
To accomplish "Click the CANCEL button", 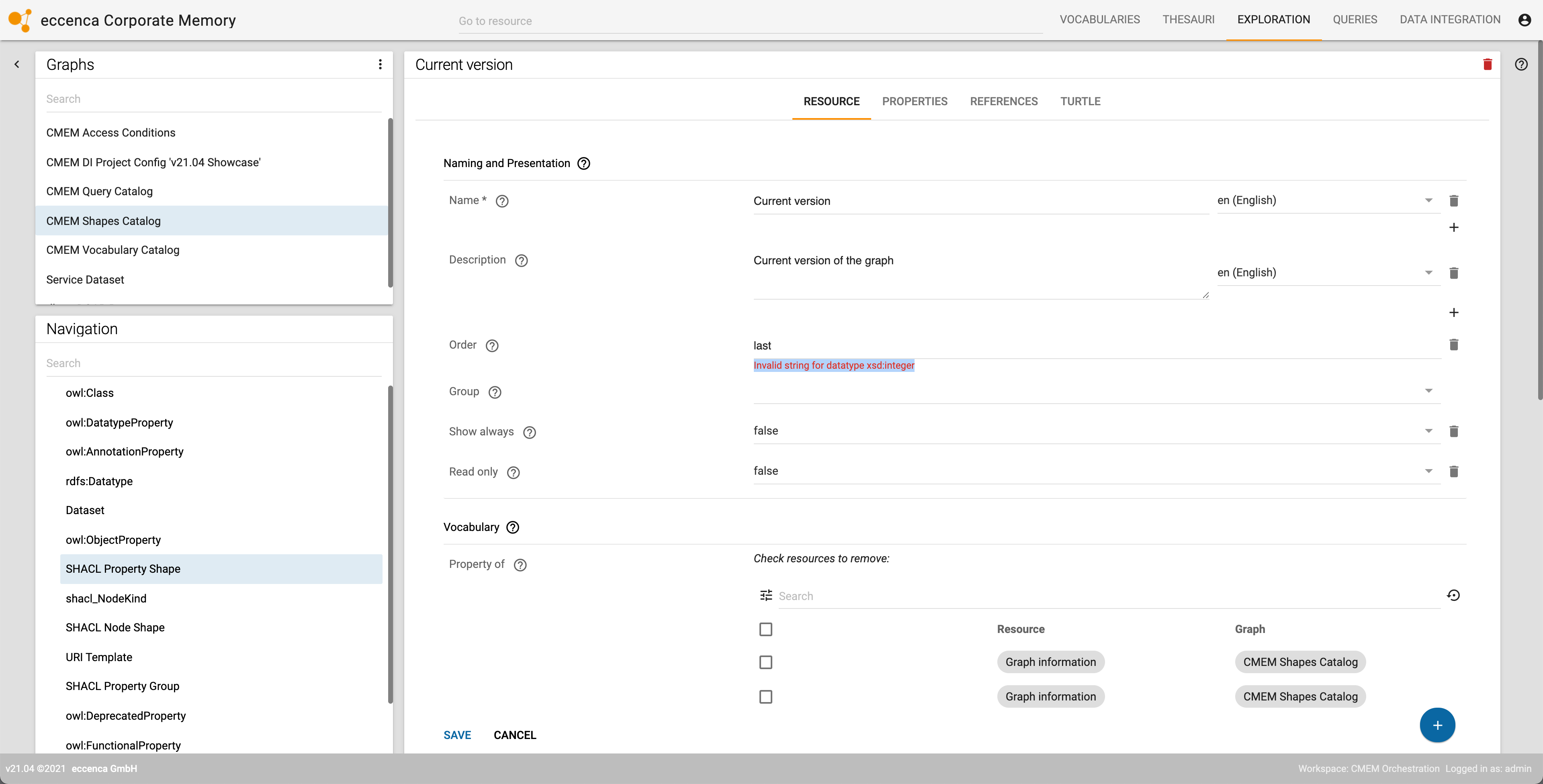I will [x=515, y=735].
